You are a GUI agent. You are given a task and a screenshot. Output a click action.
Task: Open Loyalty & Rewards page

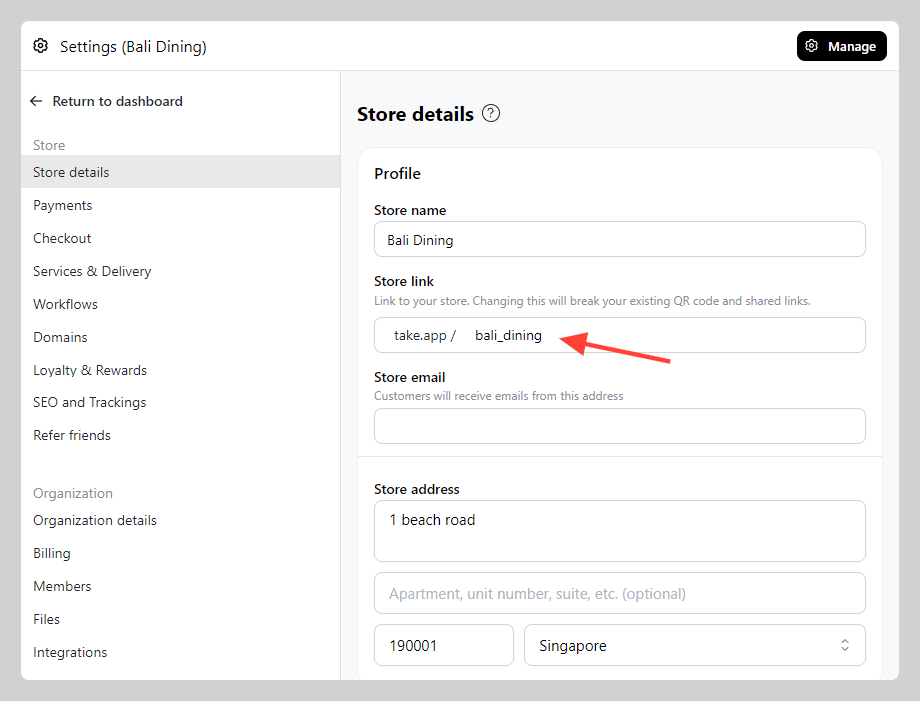click(x=181, y=370)
